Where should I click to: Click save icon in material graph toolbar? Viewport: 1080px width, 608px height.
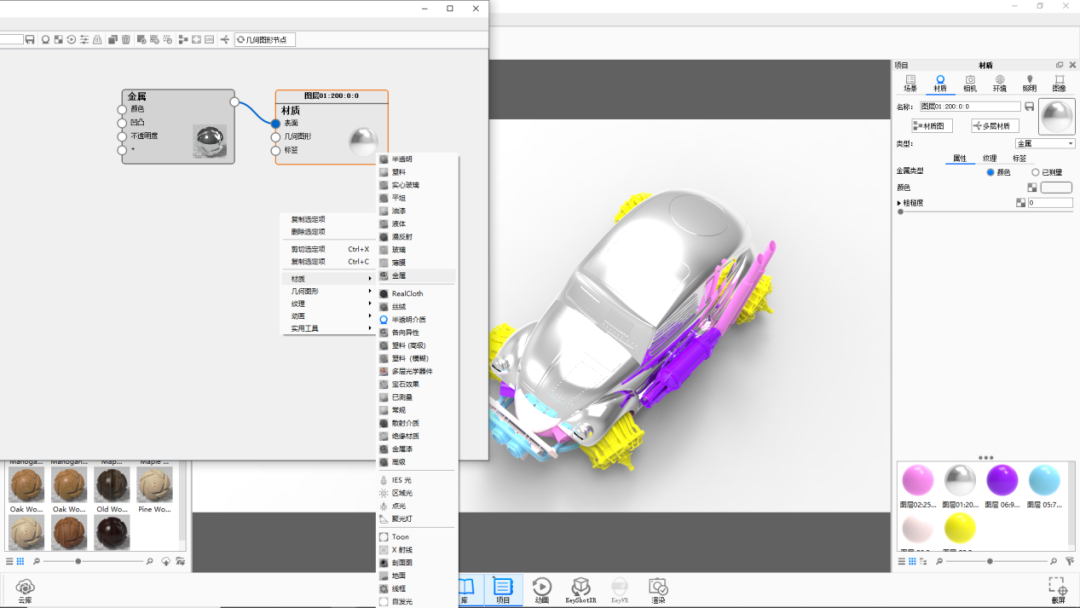pyautogui.click(x=30, y=40)
